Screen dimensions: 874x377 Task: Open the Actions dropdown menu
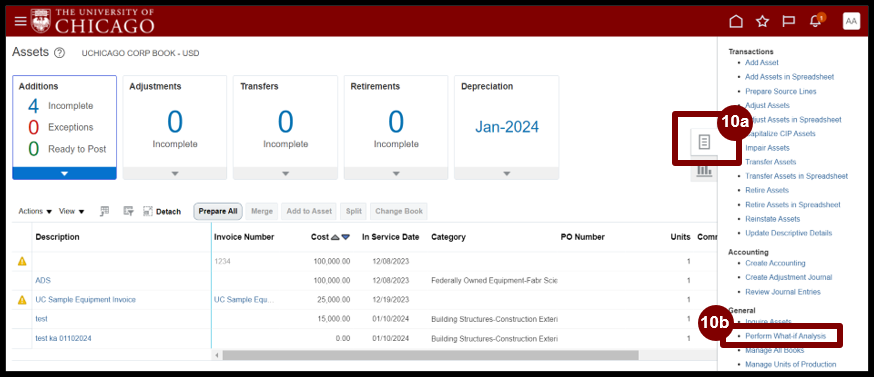[35, 211]
